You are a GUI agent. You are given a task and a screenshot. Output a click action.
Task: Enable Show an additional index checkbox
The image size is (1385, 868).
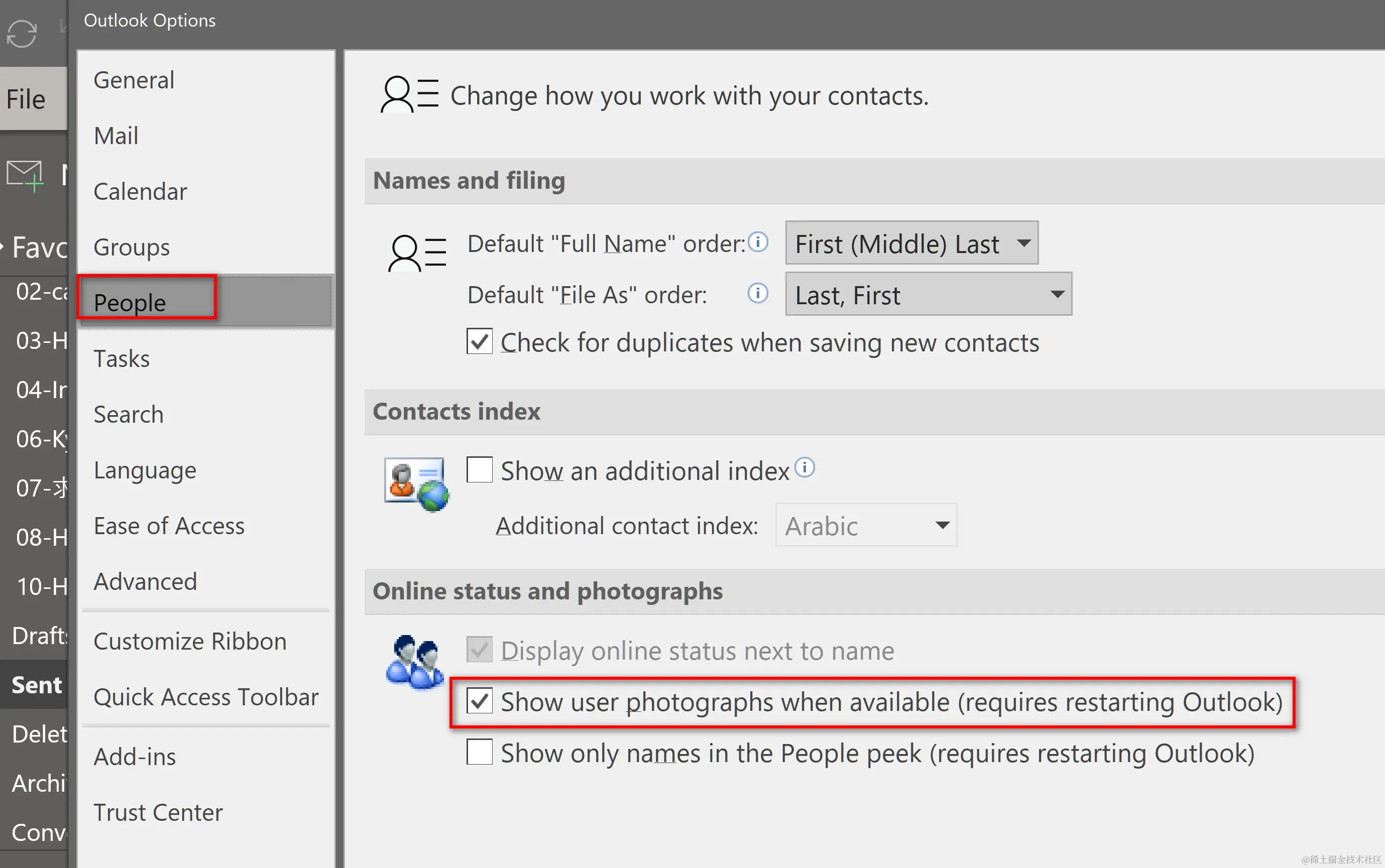[480, 469]
